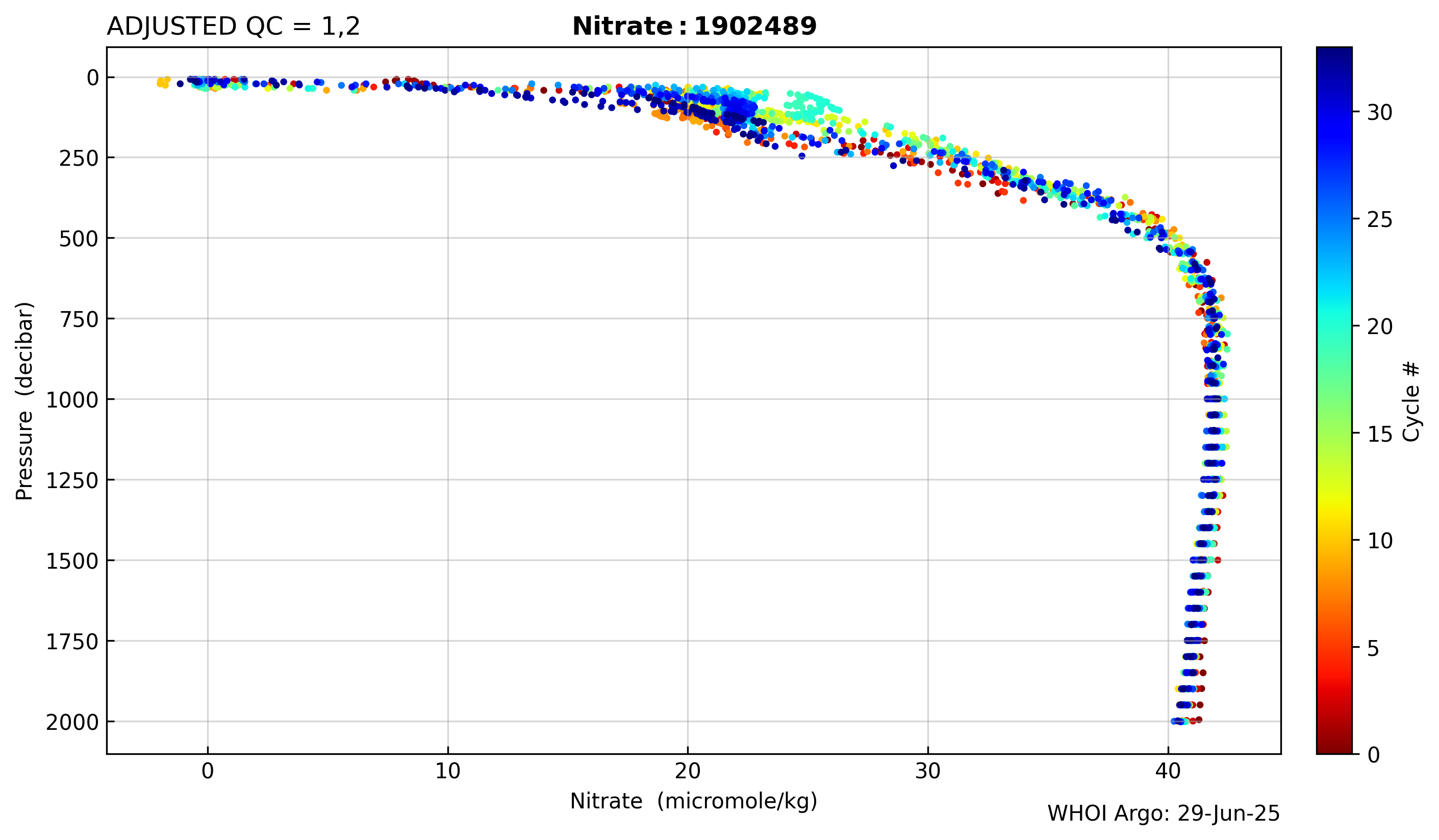Click the y-axis tick label '750'
The height and width of the screenshot is (840, 1439).
[x=79, y=320]
